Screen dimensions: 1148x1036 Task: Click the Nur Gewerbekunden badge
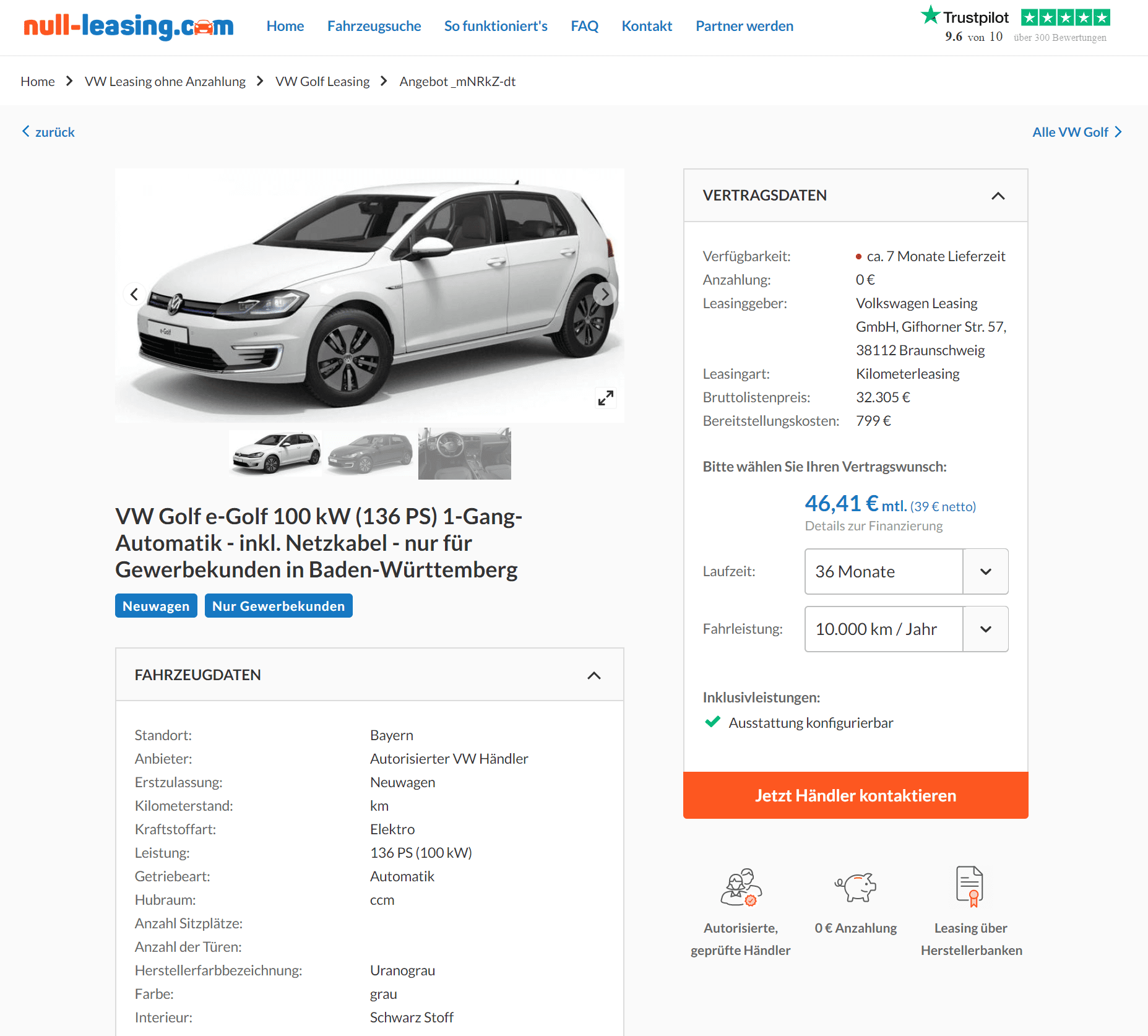pos(278,606)
